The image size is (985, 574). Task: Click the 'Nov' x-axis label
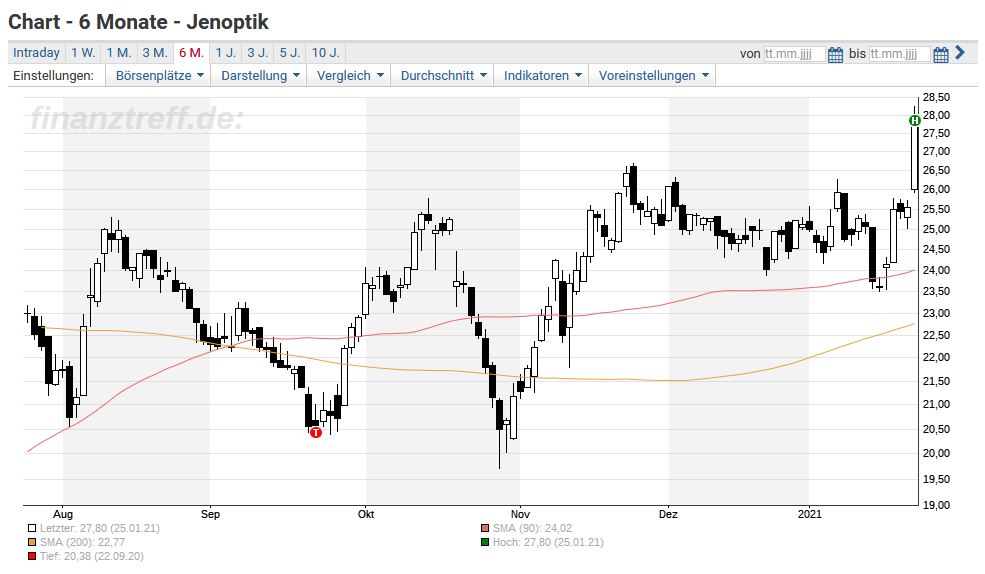520,514
